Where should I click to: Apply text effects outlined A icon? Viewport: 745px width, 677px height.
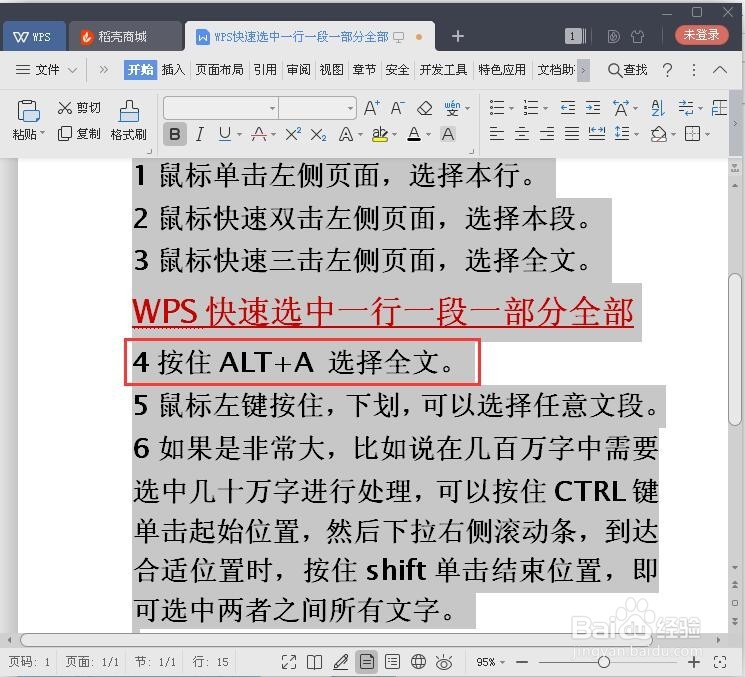346,134
